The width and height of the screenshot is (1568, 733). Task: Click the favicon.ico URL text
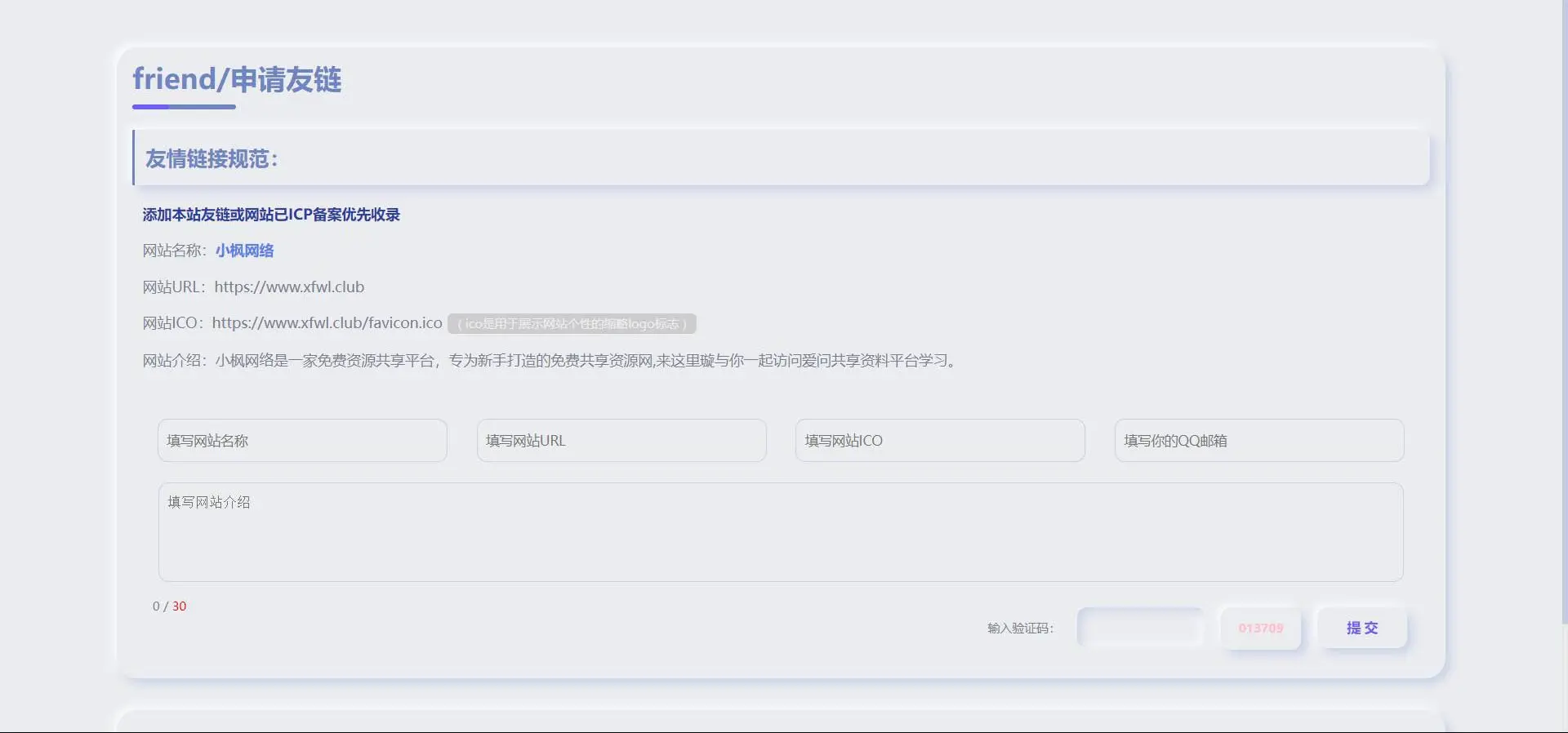[x=327, y=323]
